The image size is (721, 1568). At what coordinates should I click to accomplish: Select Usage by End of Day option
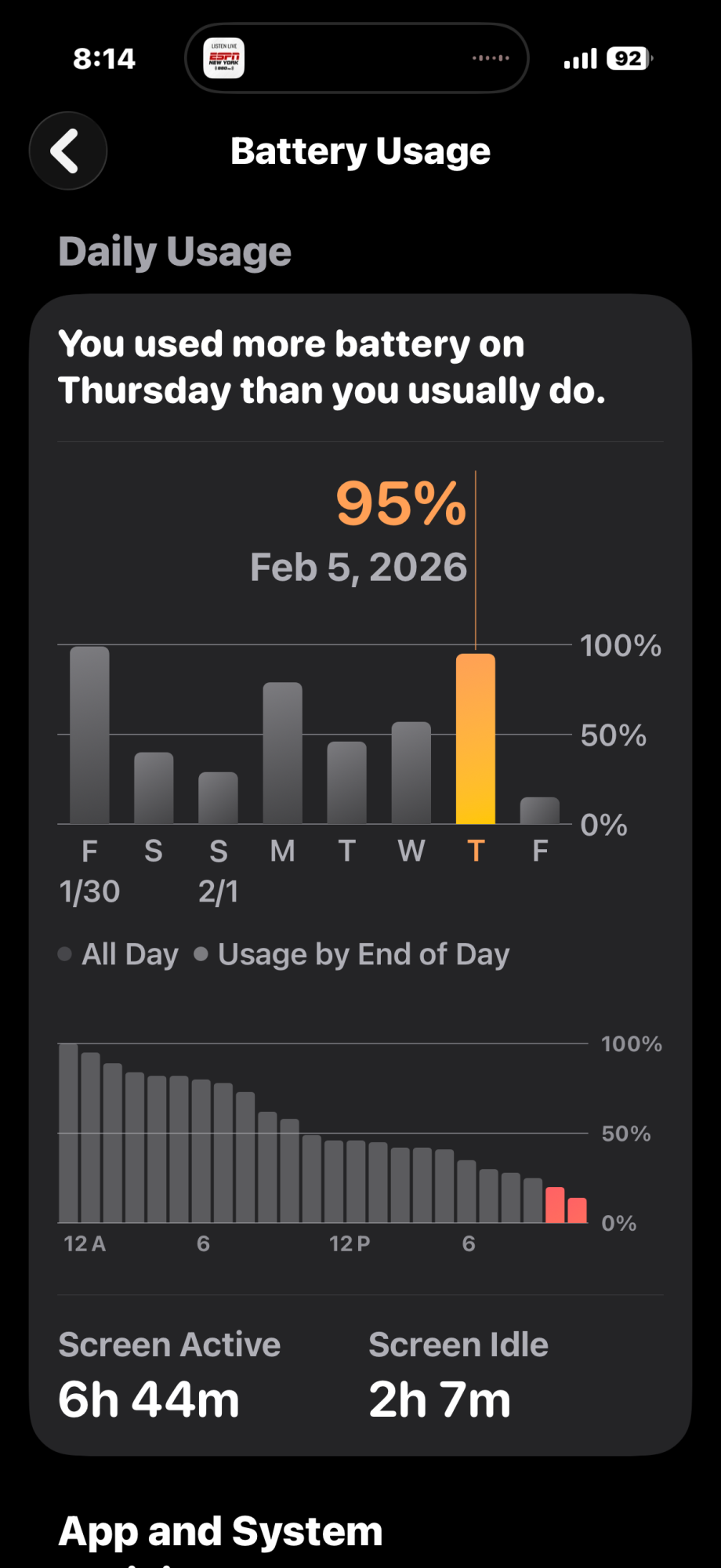(x=352, y=954)
